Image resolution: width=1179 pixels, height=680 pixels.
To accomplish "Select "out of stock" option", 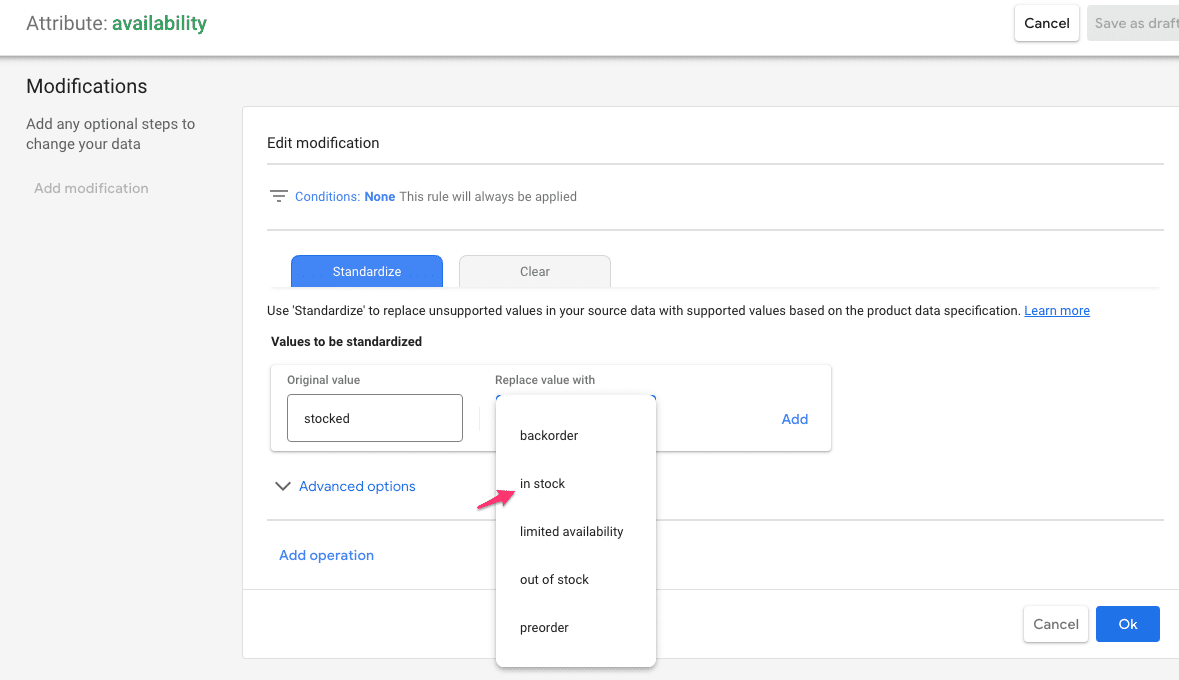I will point(554,579).
